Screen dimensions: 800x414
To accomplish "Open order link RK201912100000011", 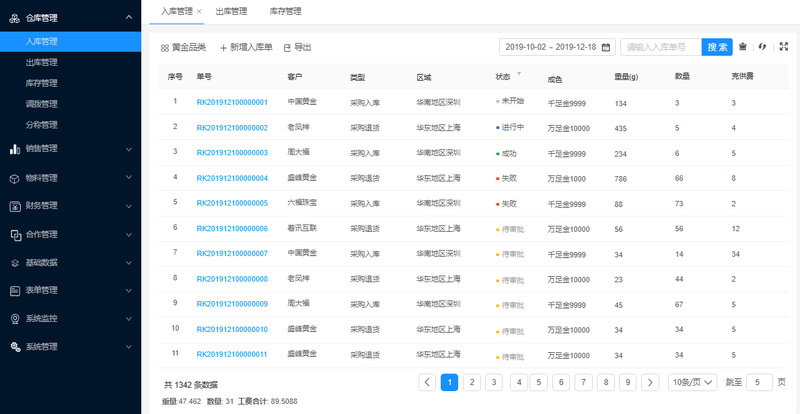I will point(232,354).
